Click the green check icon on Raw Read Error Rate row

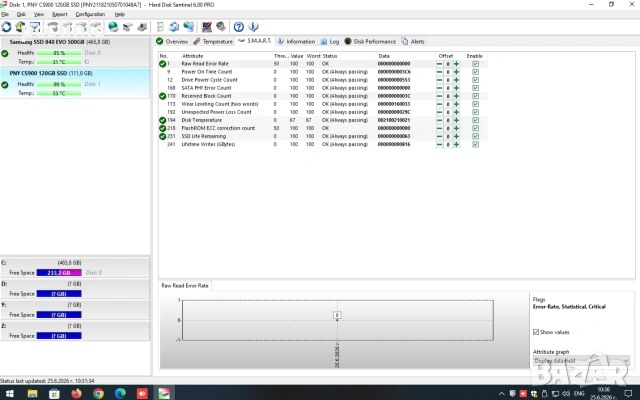pos(162,64)
